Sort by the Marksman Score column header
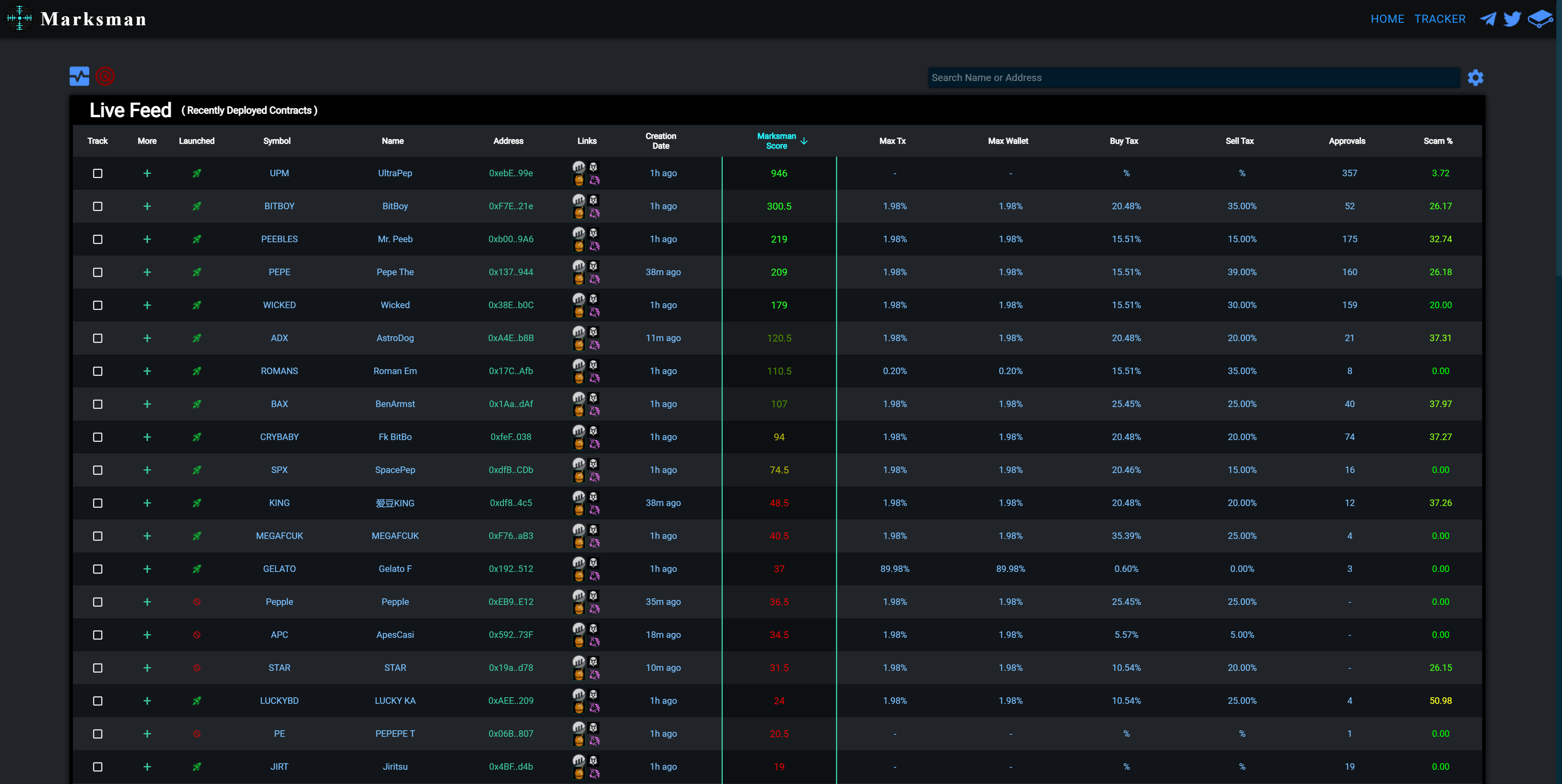Screen dimensions: 1562x784 point(777,141)
